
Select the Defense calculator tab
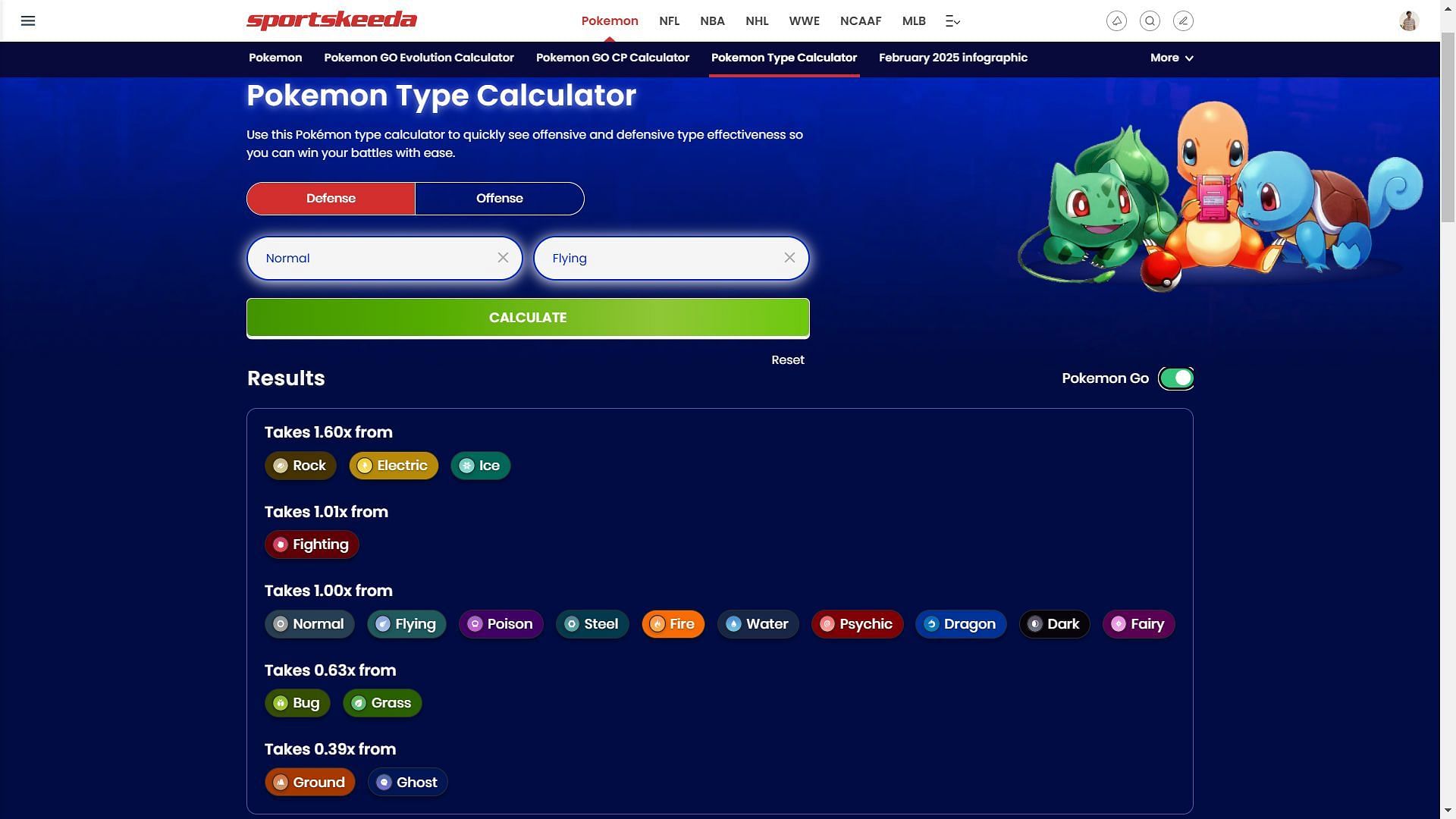(331, 198)
